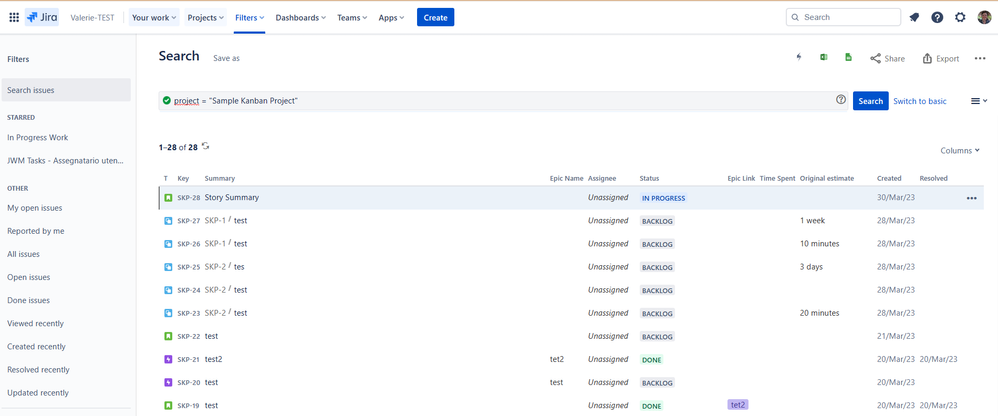Open the notifications bell icon
The image size is (998, 416).
914,17
